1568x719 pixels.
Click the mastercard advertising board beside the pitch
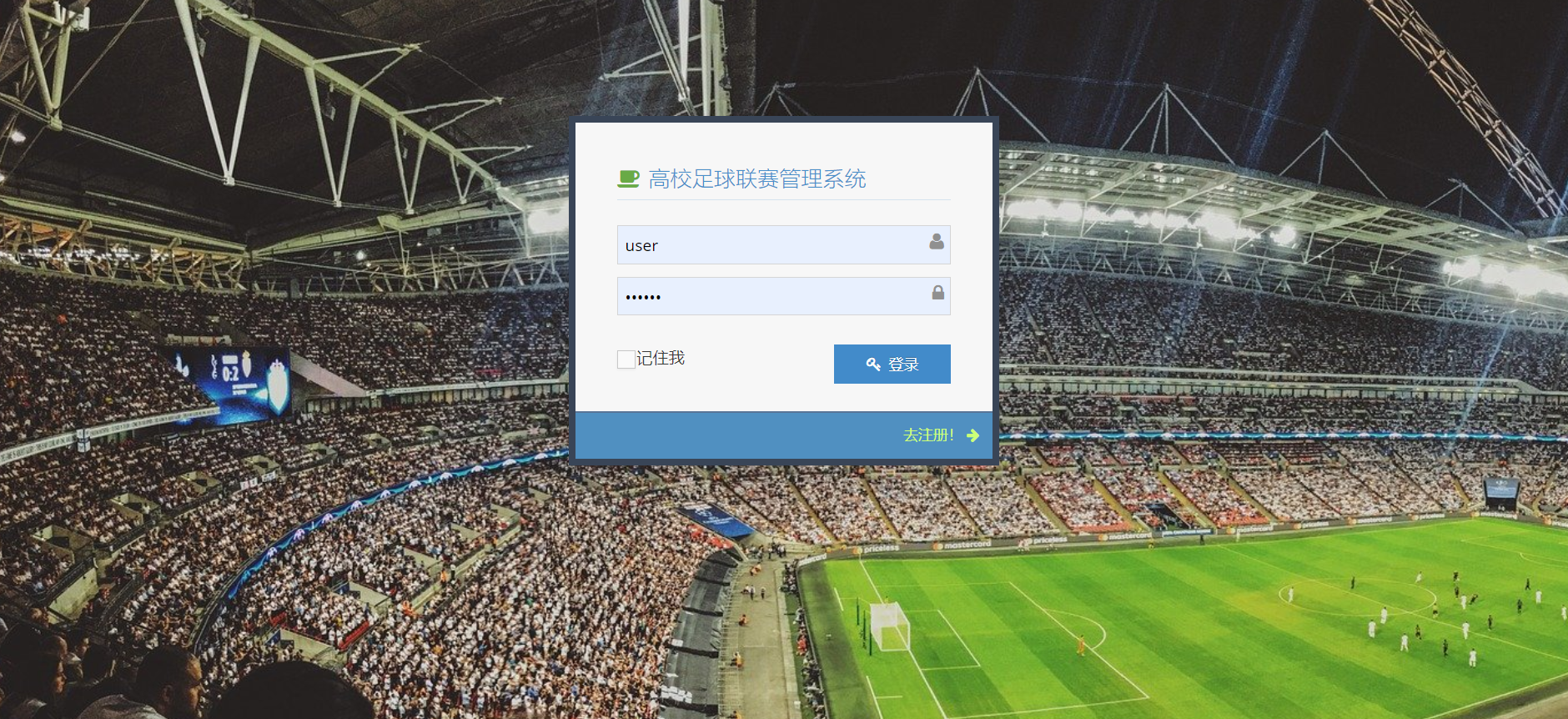click(x=962, y=545)
